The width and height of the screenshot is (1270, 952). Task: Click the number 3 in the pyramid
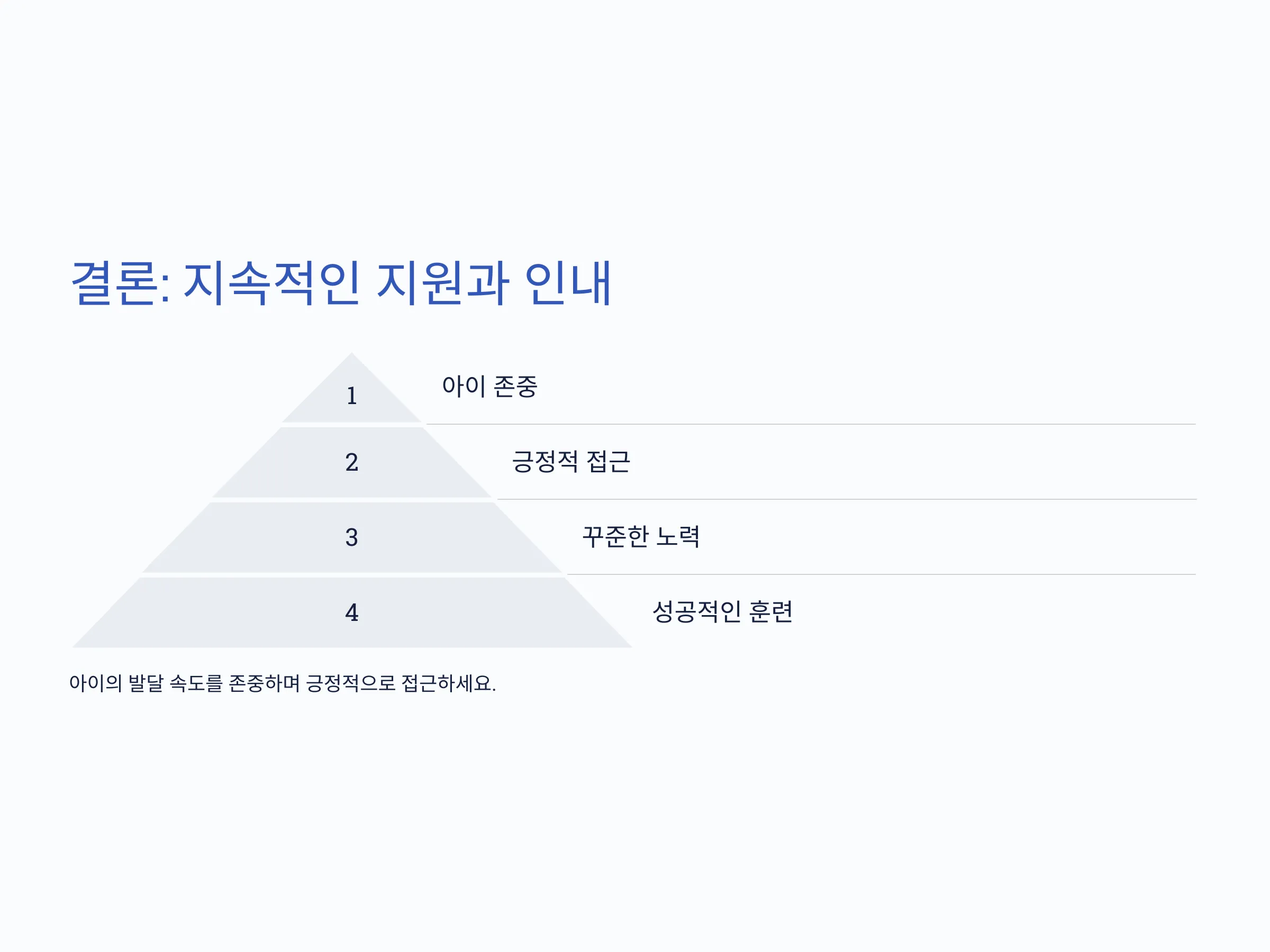pyautogui.click(x=351, y=538)
